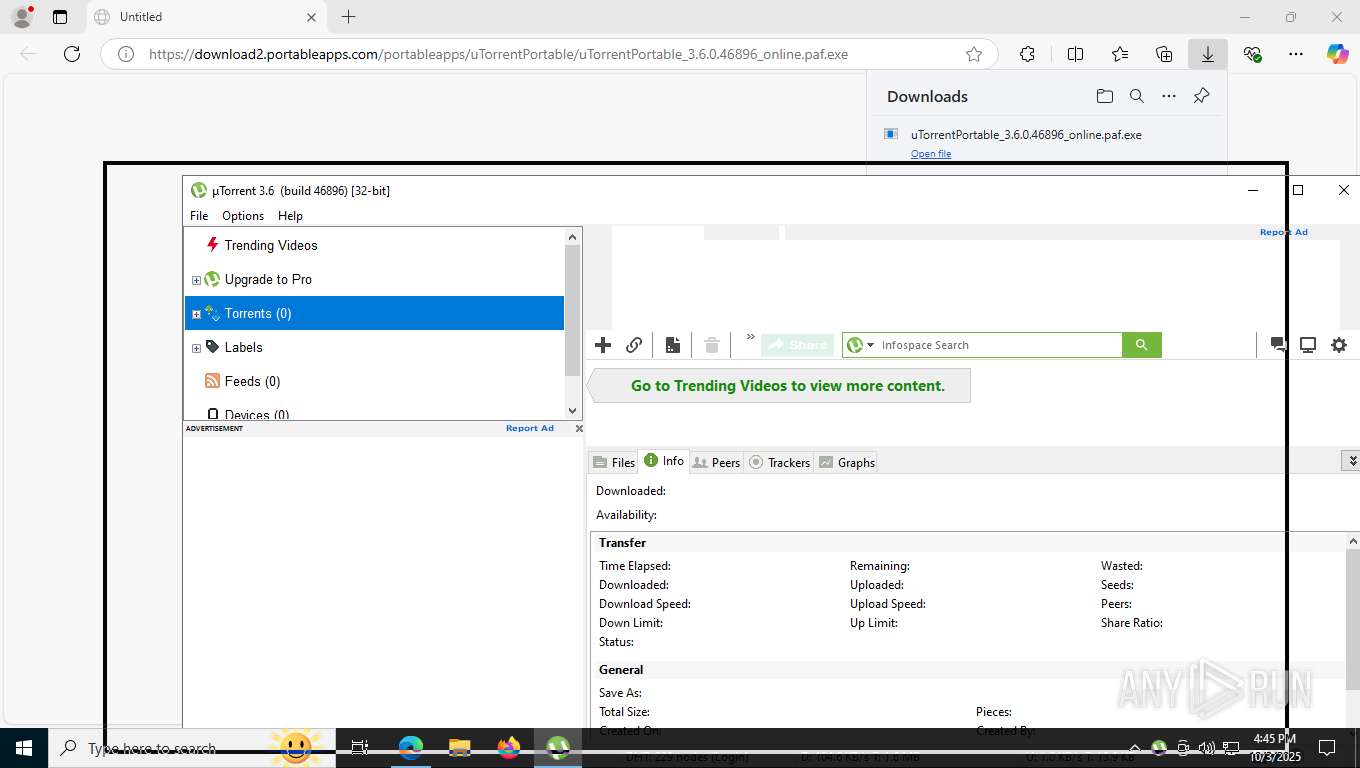The image size is (1360, 768).
Task: Switch to the Graphs tab
Action: tap(846, 462)
